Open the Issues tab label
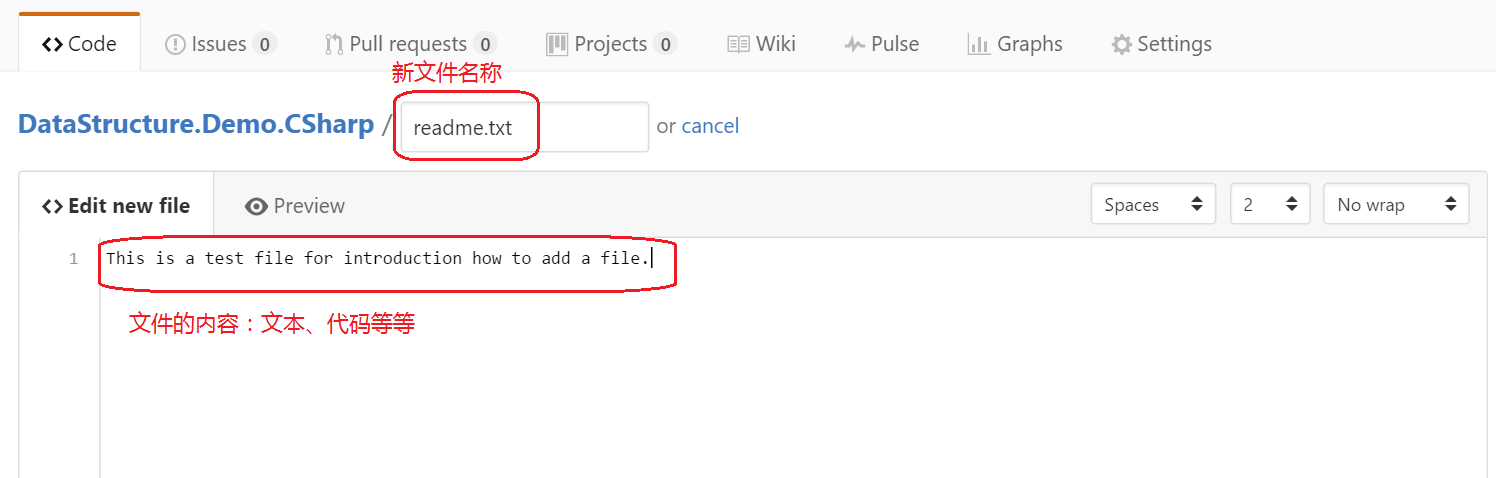 coord(219,44)
